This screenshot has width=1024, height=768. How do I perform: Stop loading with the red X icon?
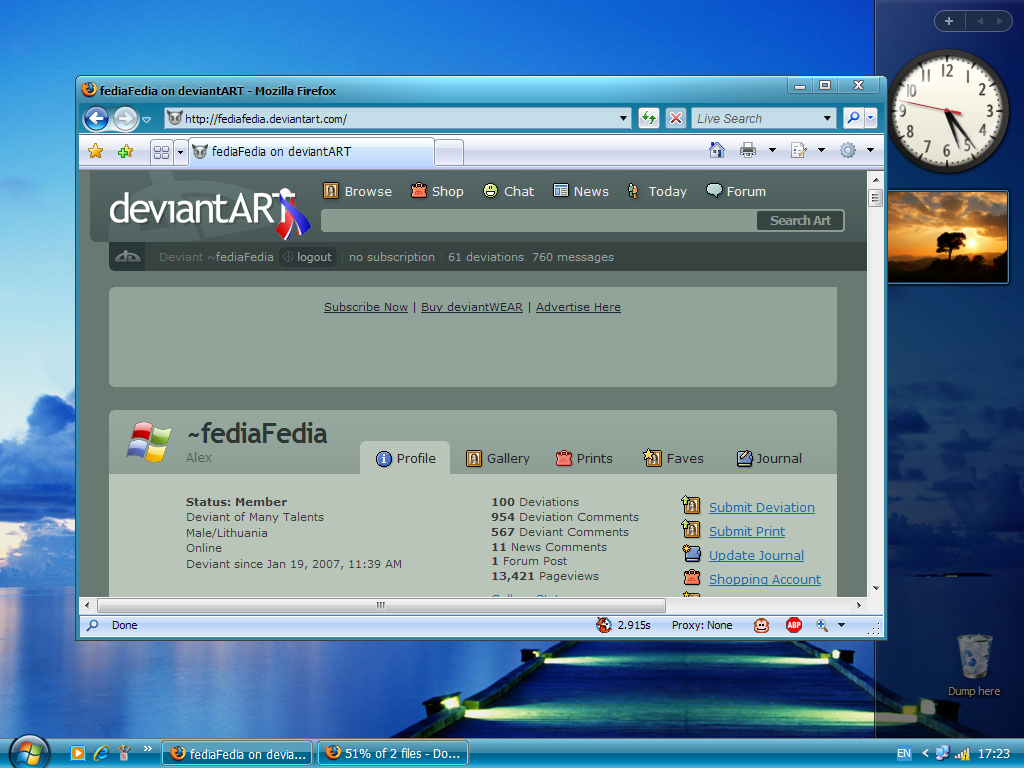[x=676, y=118]
